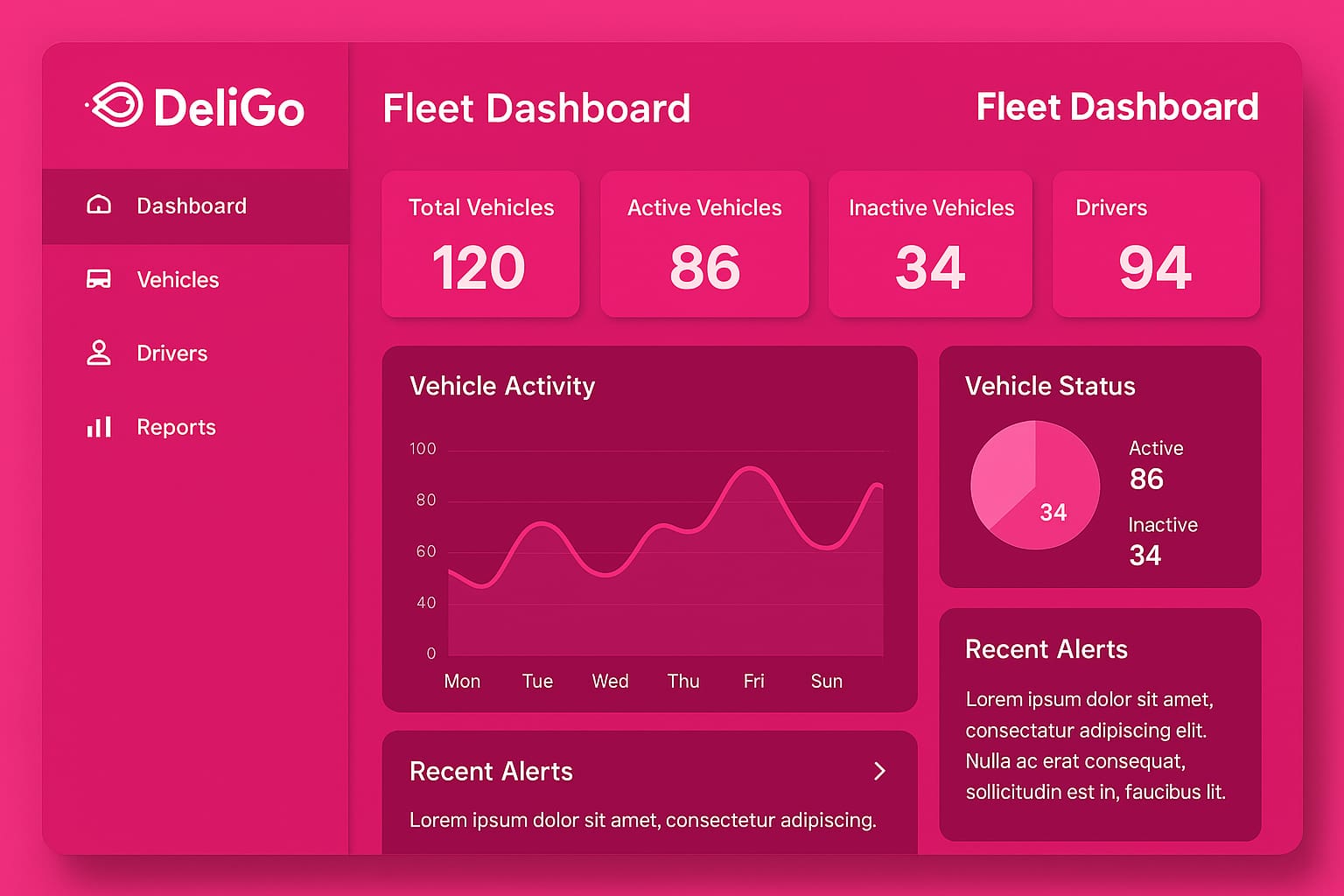Select the Dashboard home icon in sidebar
Image resolution: width=1344 pixels, height=896 pixels.
[x=98, y=205]
